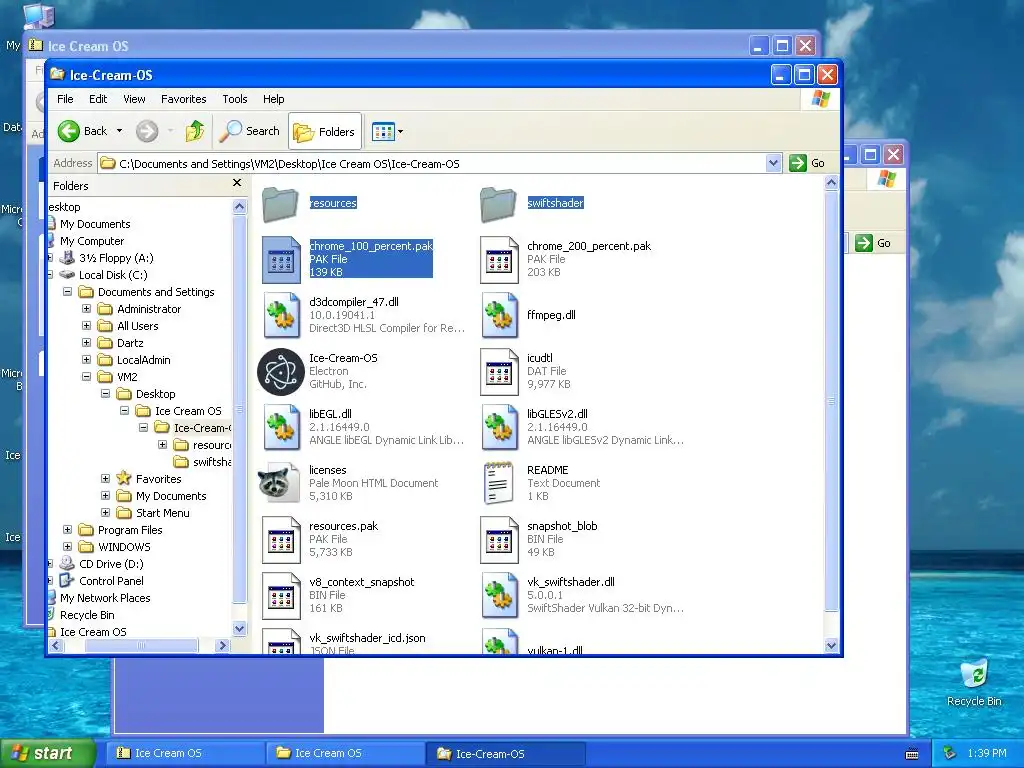Open the View menu
This screenshot has height=768, width=1024.
click(x=134, y=99)
